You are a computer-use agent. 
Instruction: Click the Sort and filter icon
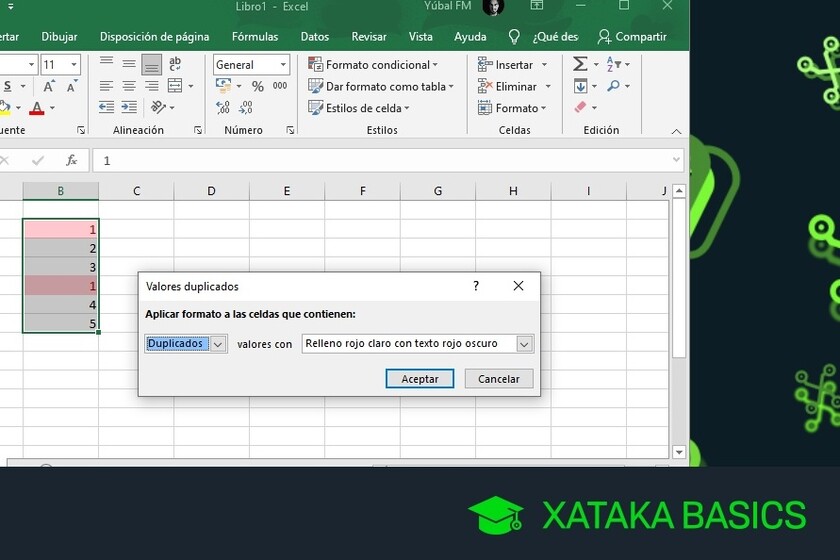tap(613, 64)
